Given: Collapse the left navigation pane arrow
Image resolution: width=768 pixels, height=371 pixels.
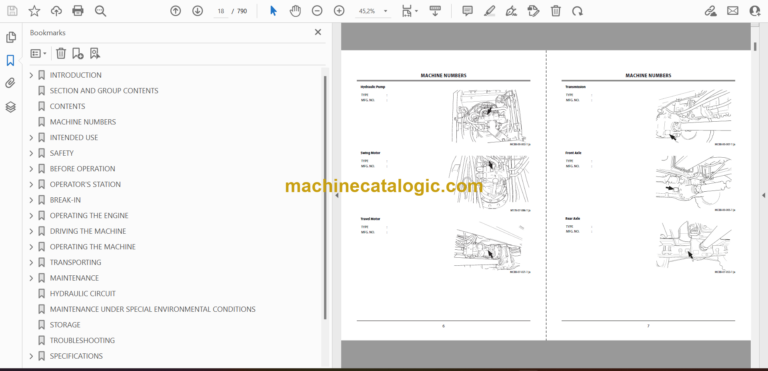Looking at the screenshot, I should pos(336,195).
